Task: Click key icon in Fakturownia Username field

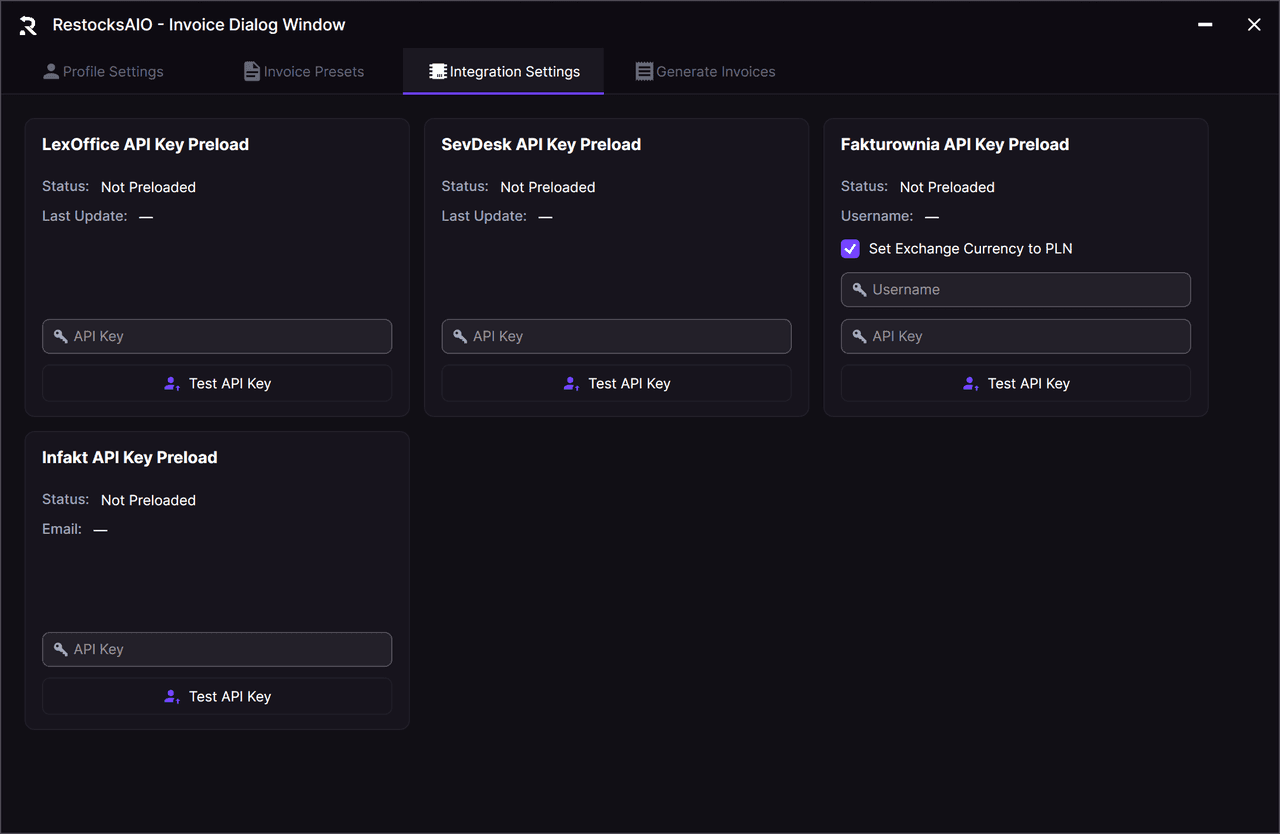Action: point(860,290)
